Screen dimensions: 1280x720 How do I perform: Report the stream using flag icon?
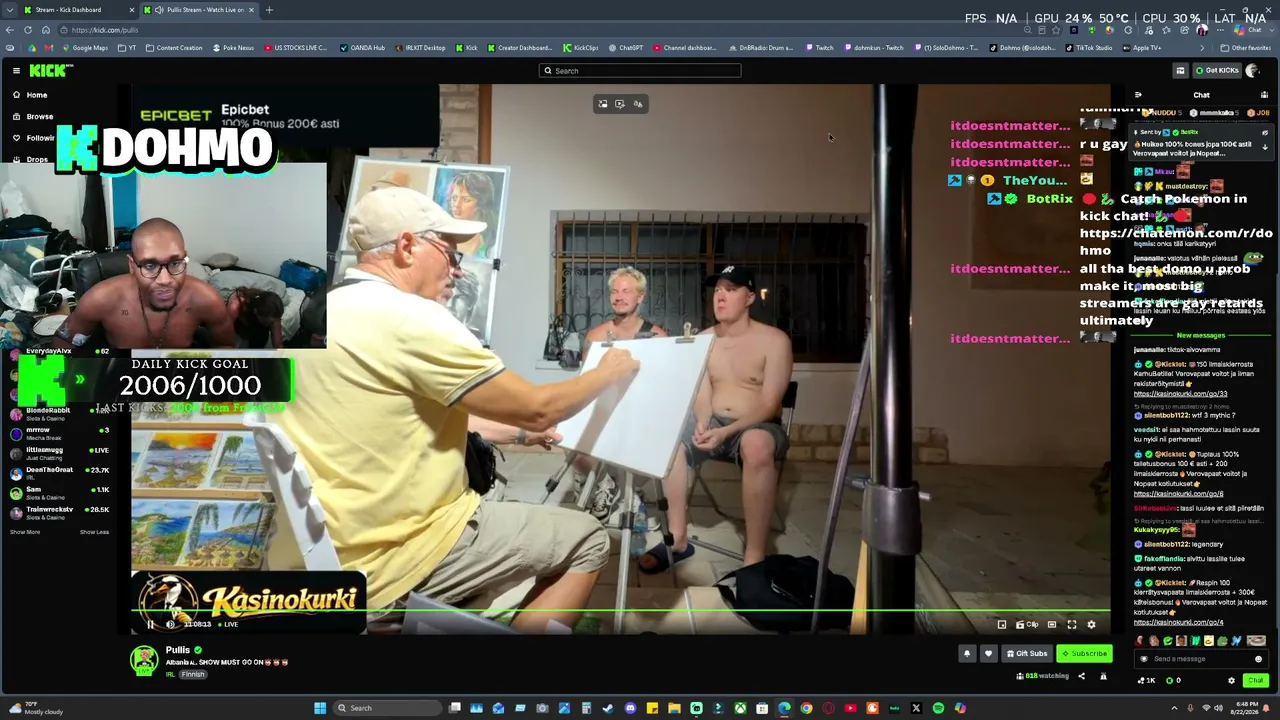click(1103, 676)
